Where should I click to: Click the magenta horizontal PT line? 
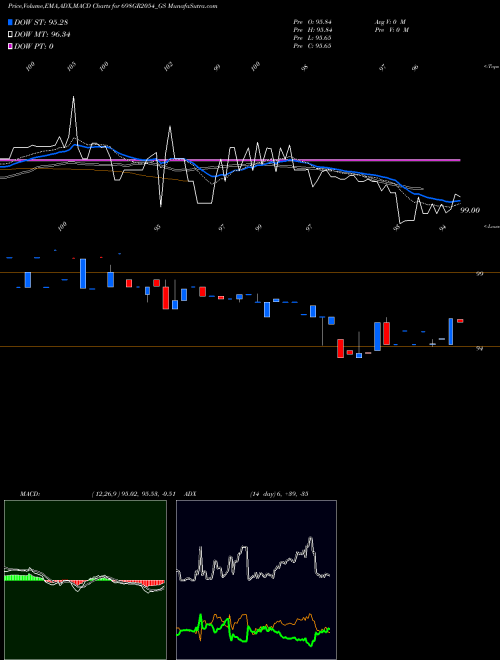(230, 160)
